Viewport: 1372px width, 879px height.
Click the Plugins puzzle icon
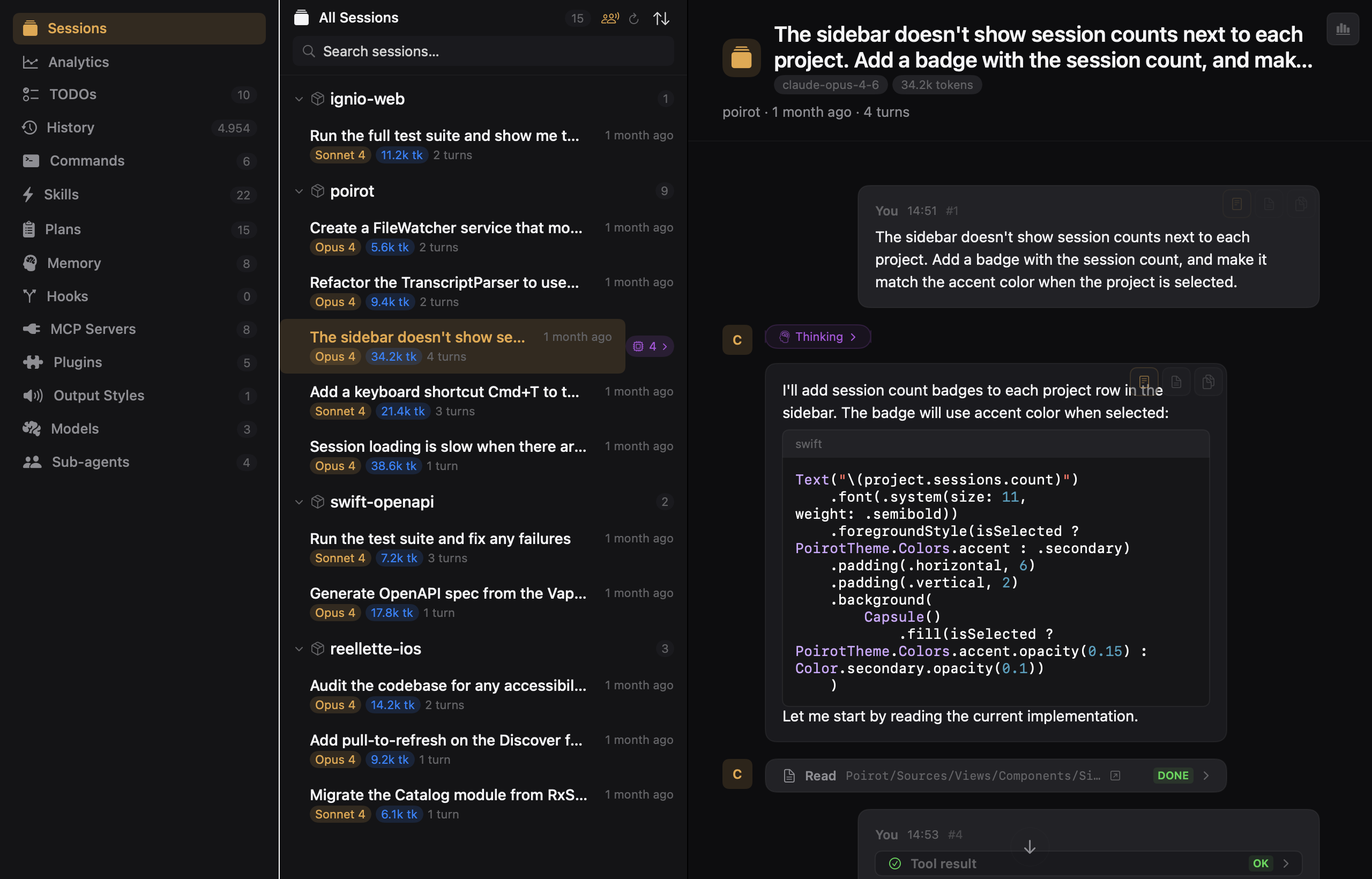[x=33, y=362]
